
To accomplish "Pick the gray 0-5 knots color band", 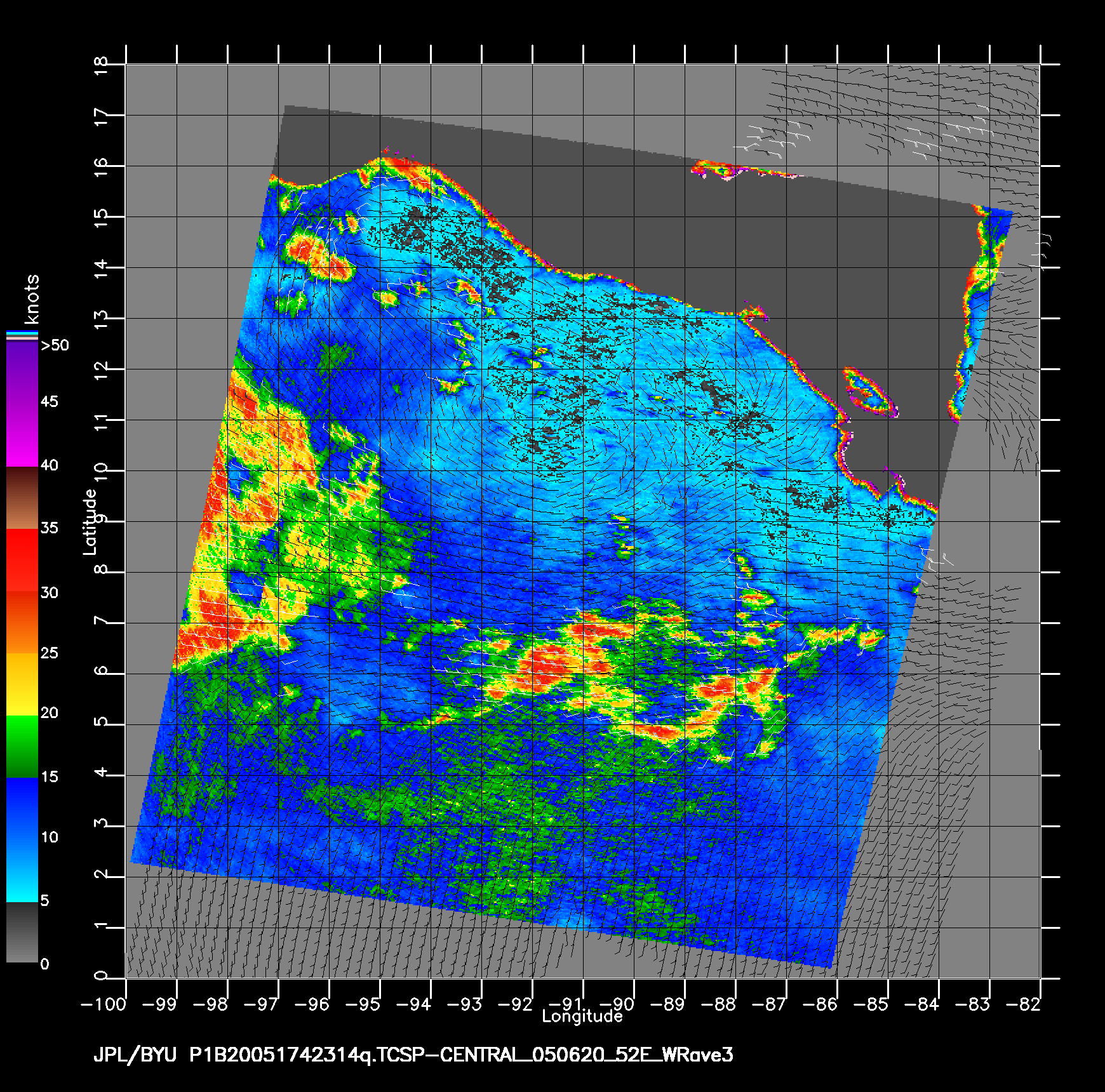I will tap(22, 932).
